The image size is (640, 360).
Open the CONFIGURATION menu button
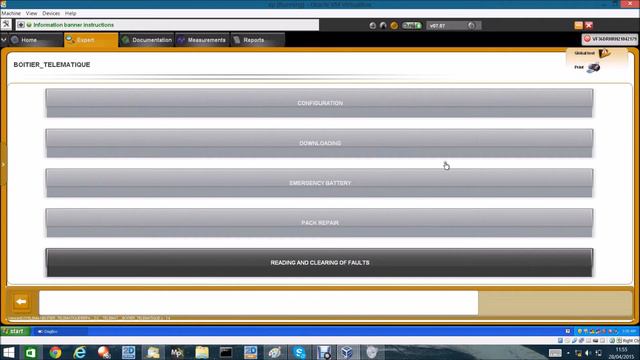tap(319, 103)
